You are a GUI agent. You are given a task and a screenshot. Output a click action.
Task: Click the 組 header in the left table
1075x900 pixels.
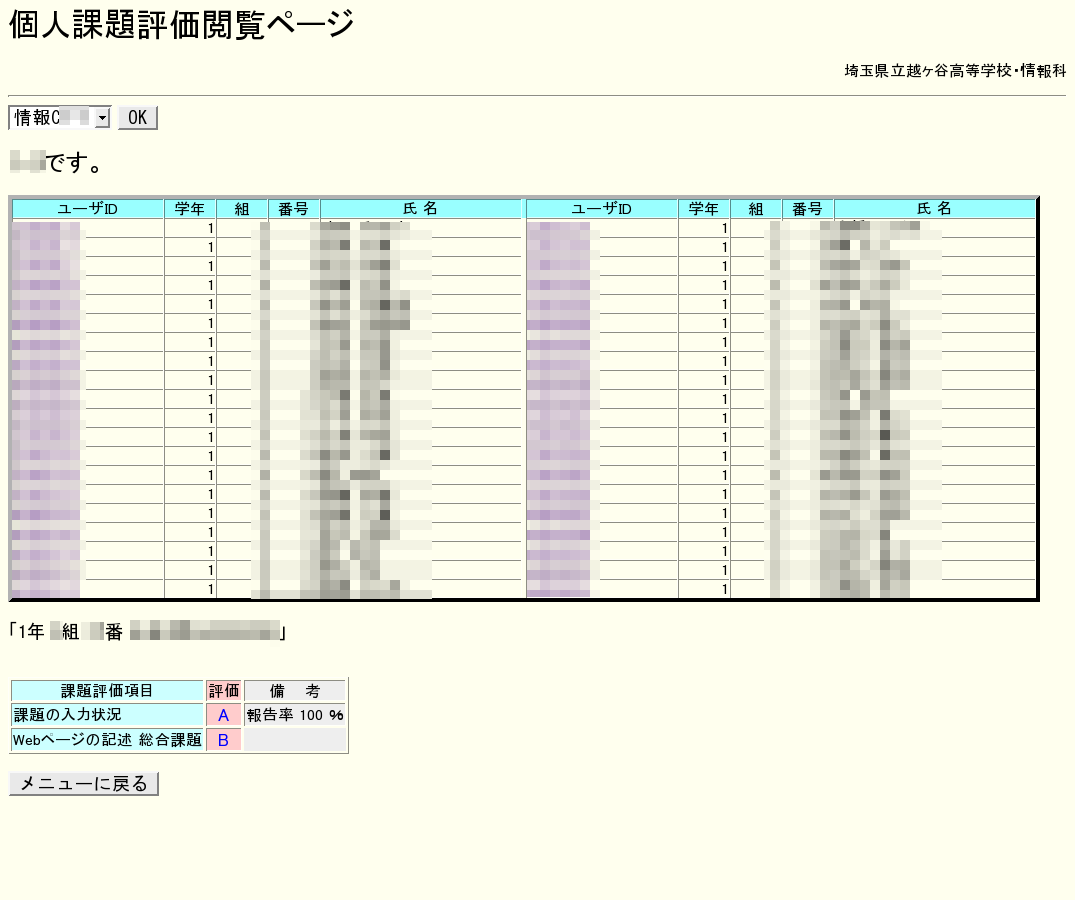pos(242,209)
